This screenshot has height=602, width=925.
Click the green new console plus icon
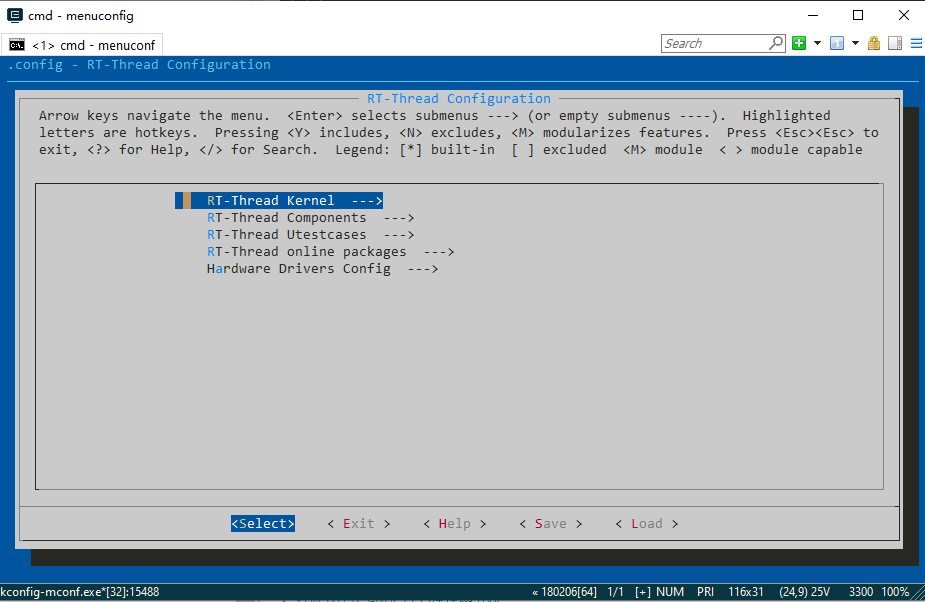coord(799,43)
